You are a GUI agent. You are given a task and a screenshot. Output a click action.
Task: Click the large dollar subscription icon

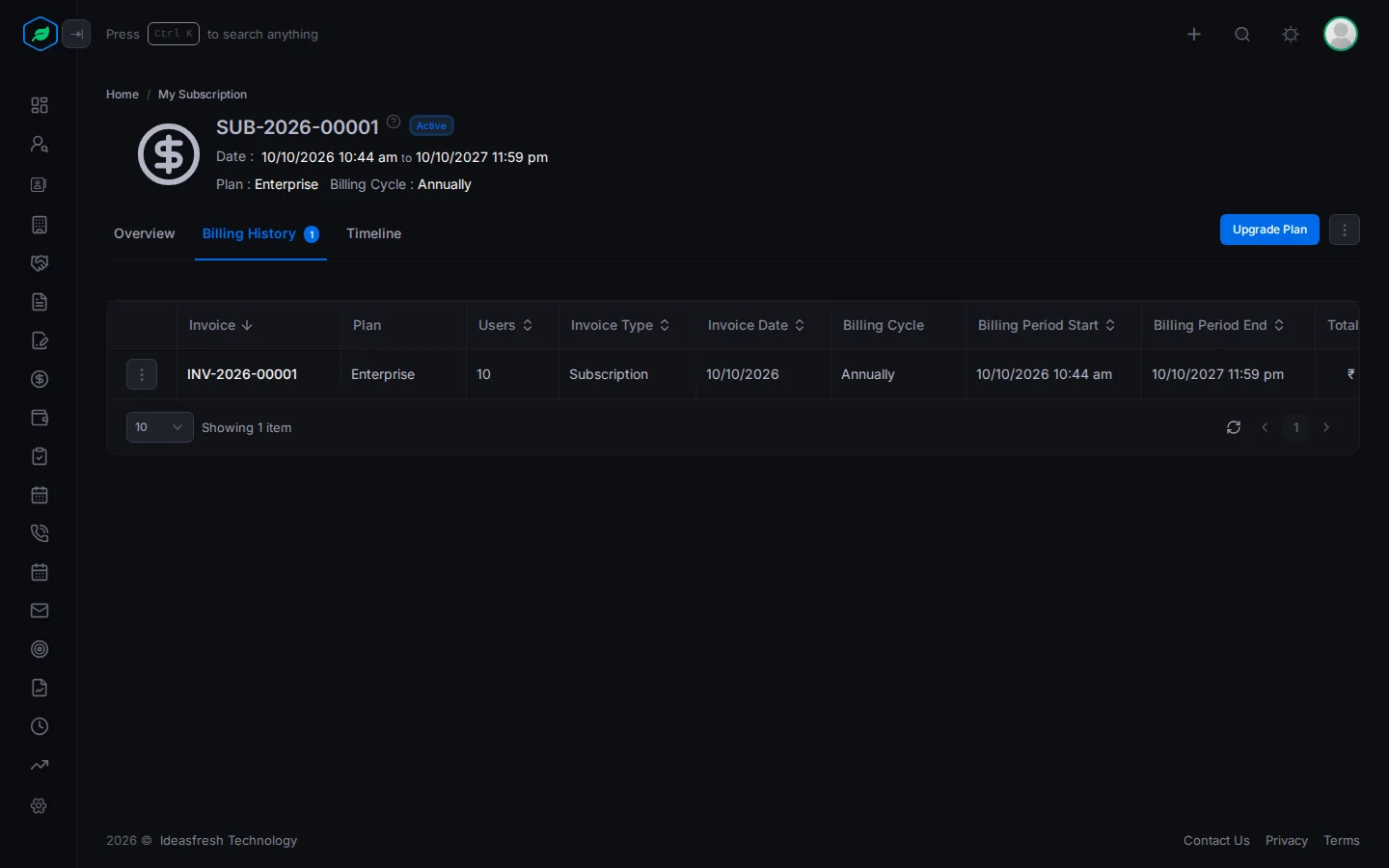pyautogui.click(x=169, y=154)
